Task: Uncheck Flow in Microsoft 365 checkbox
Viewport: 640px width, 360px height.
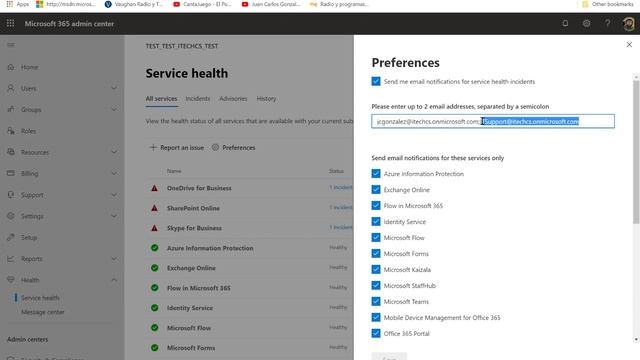Action: click(x=376, y=205)
